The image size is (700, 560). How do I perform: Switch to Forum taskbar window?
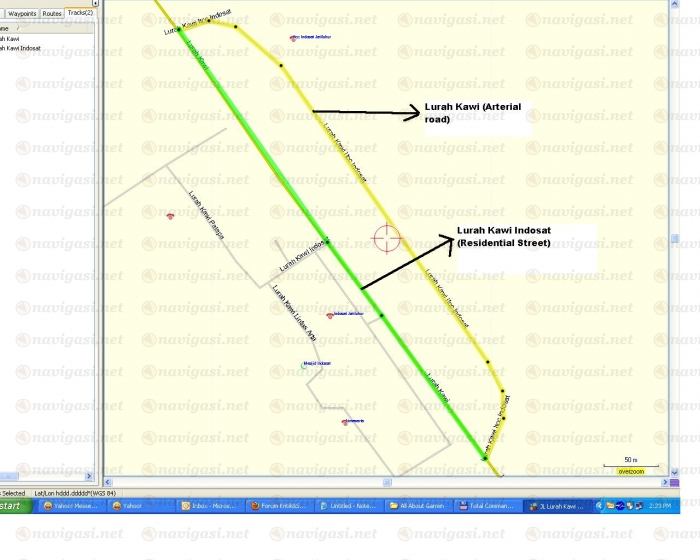coord(279,507)
